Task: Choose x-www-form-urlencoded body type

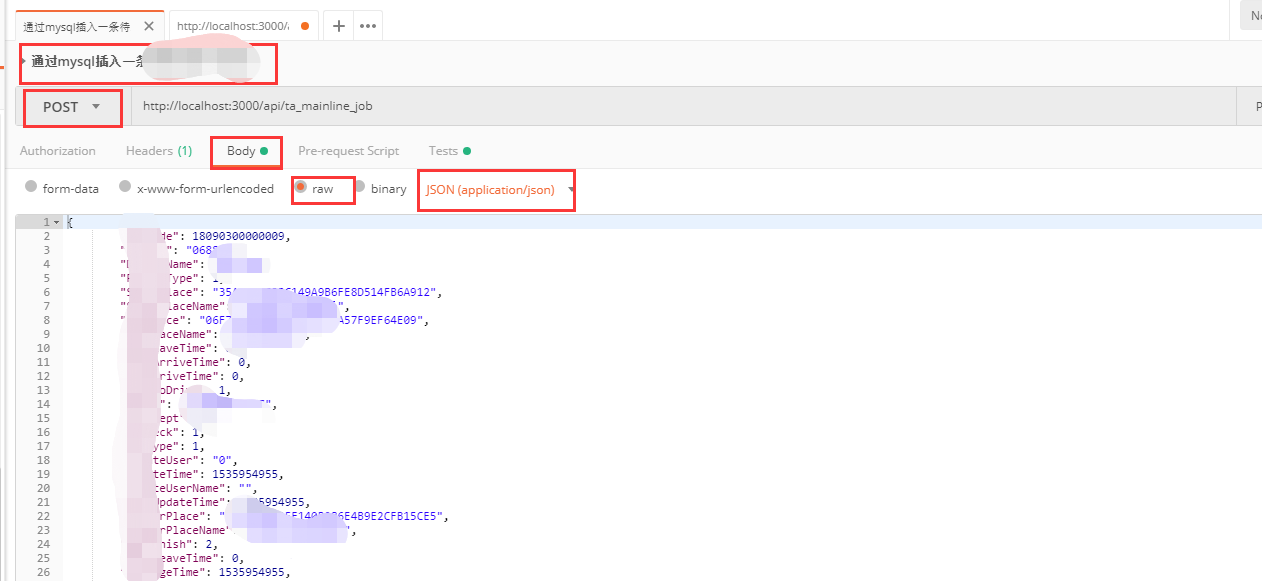Action: [x=125, y=187]
